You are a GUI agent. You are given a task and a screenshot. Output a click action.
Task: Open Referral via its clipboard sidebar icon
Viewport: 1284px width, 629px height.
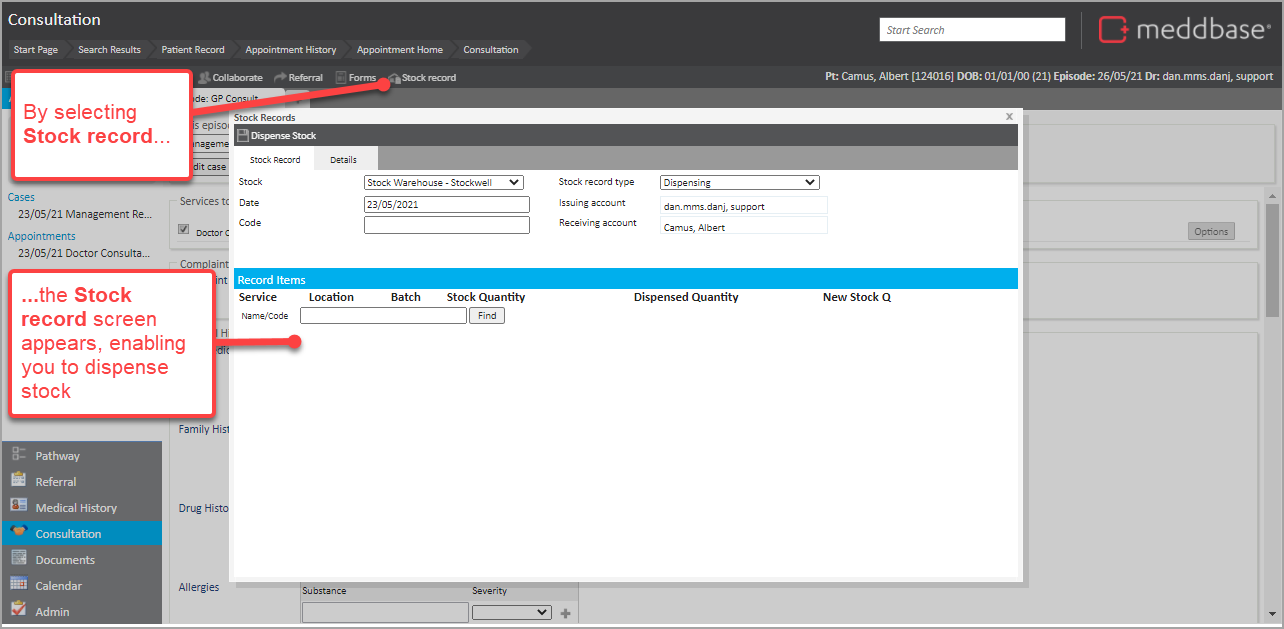pyautogui.click(x=19, y=481)
